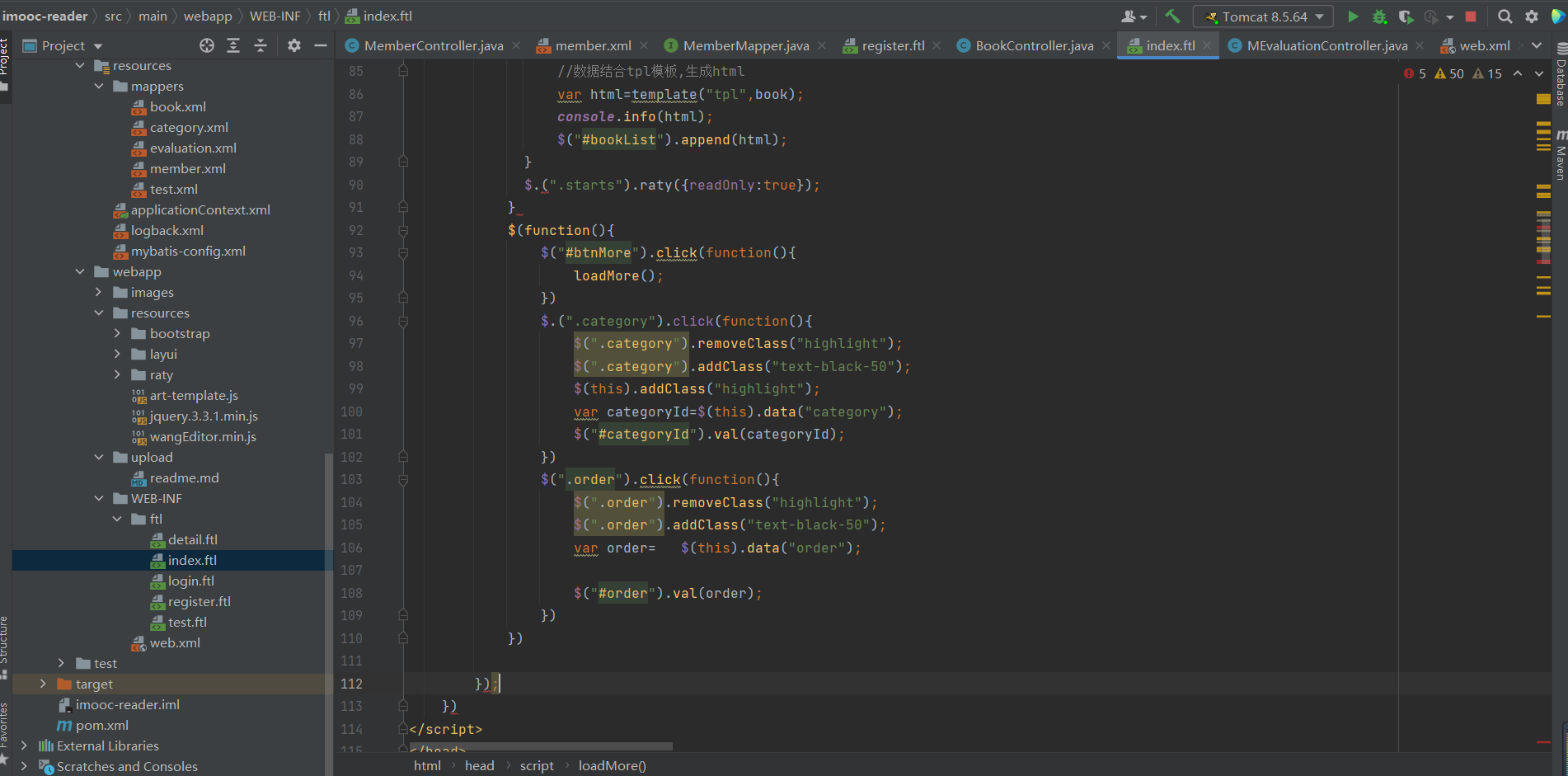This screenshot has height=776, width=1568.
Task: Open Project panel options gear
Action: (x=294, y=45)
